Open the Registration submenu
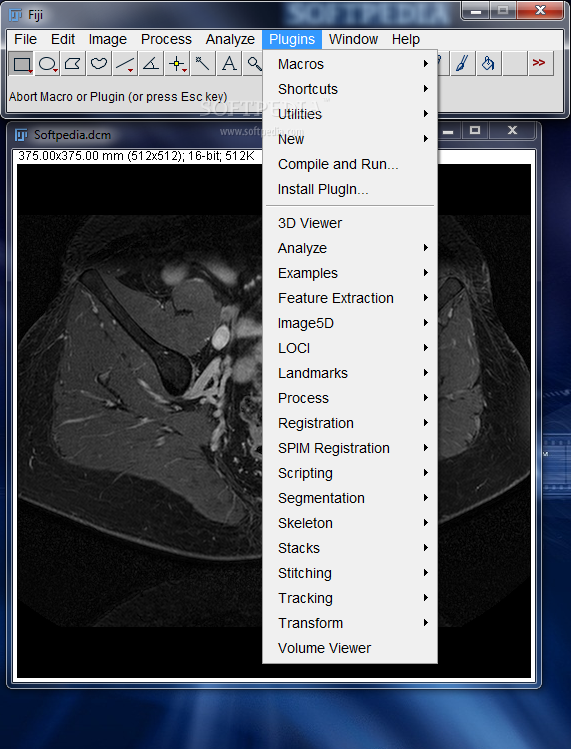This screenshot has height=749, width=571. tap(350, 423)
